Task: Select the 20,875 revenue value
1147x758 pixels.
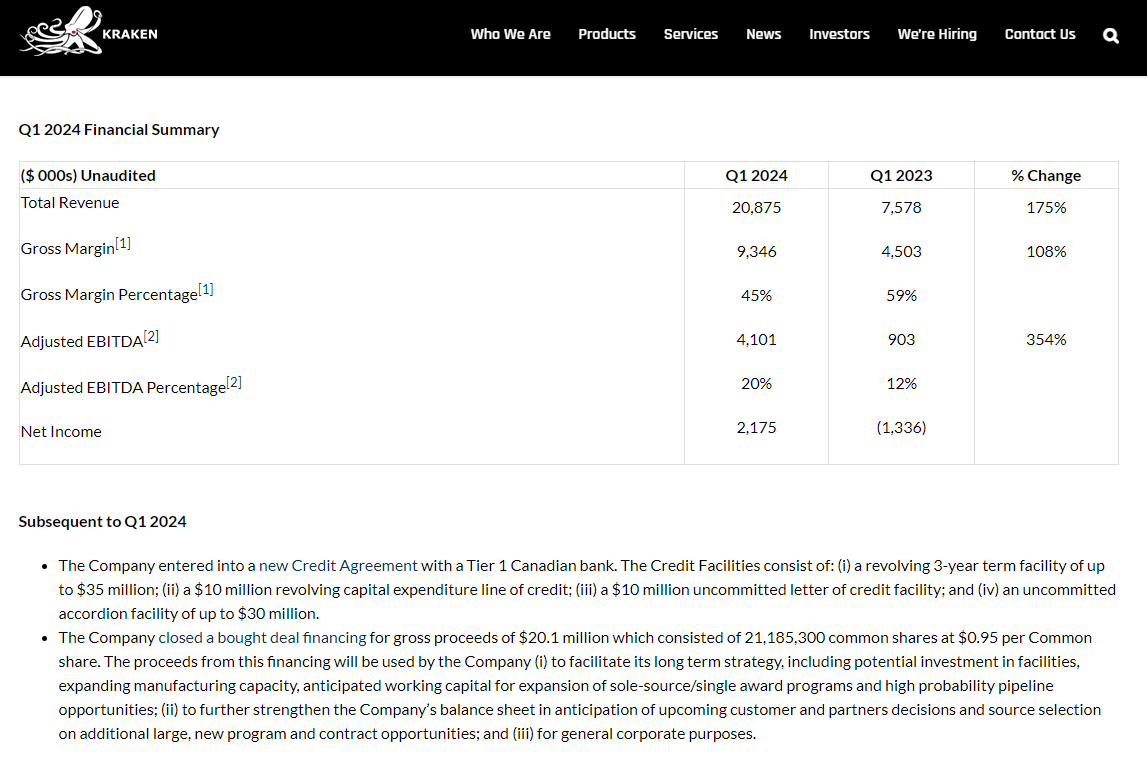Action: [756, 208]
